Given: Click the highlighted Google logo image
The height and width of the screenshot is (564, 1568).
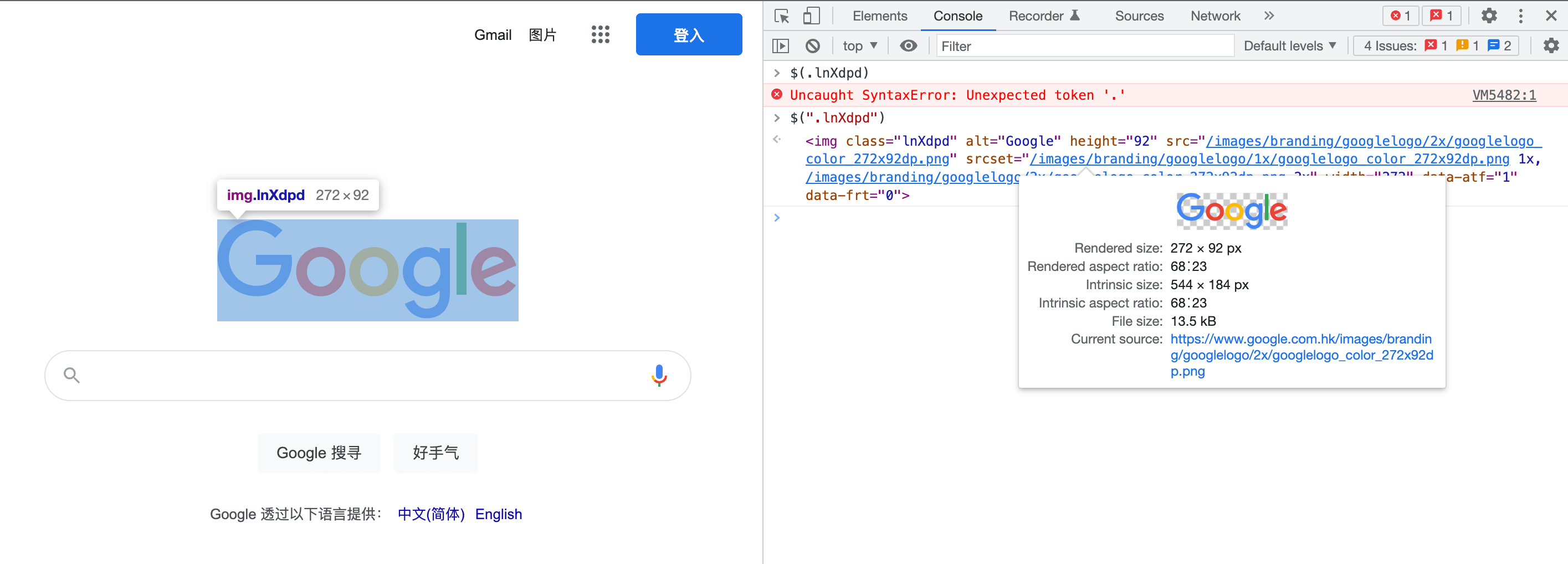Looking at the screenshot, I should pyautogui.click(x=368, y=270).
